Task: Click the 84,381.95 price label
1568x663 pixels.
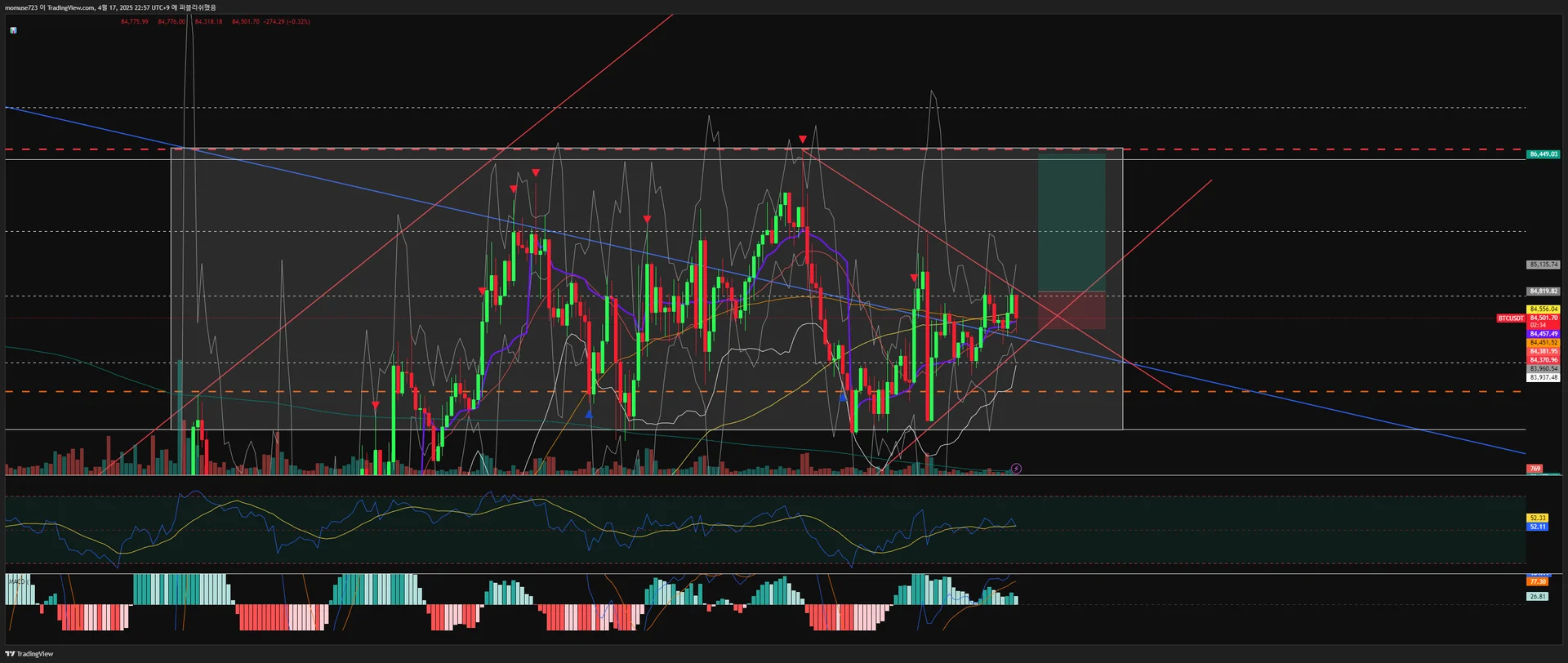Action: coord(1543,351)
